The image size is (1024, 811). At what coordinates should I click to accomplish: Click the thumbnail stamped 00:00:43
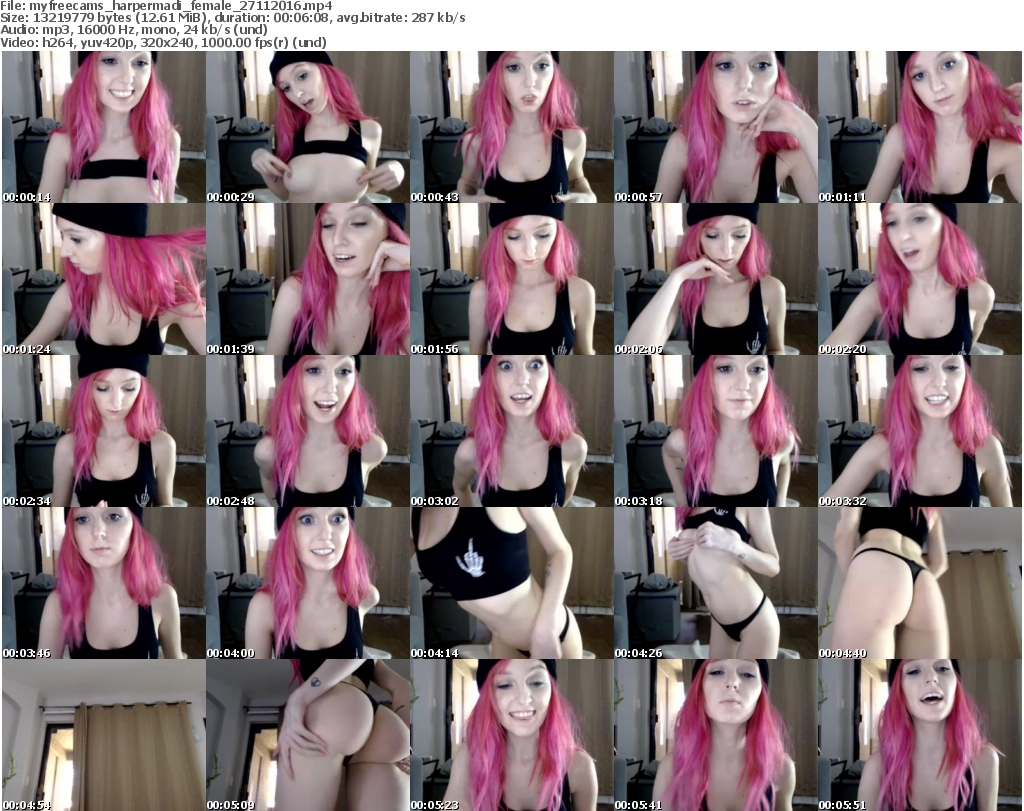(511, 127)
